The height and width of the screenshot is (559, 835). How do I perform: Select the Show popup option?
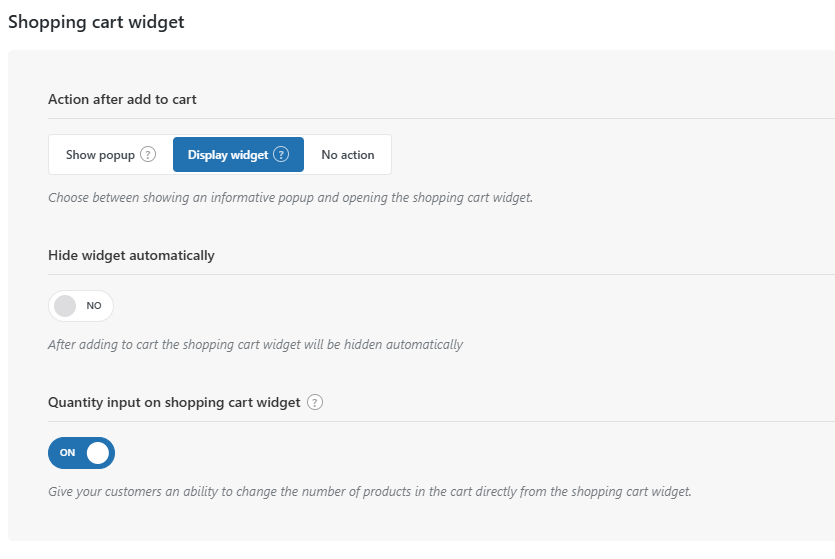point(111,154)
